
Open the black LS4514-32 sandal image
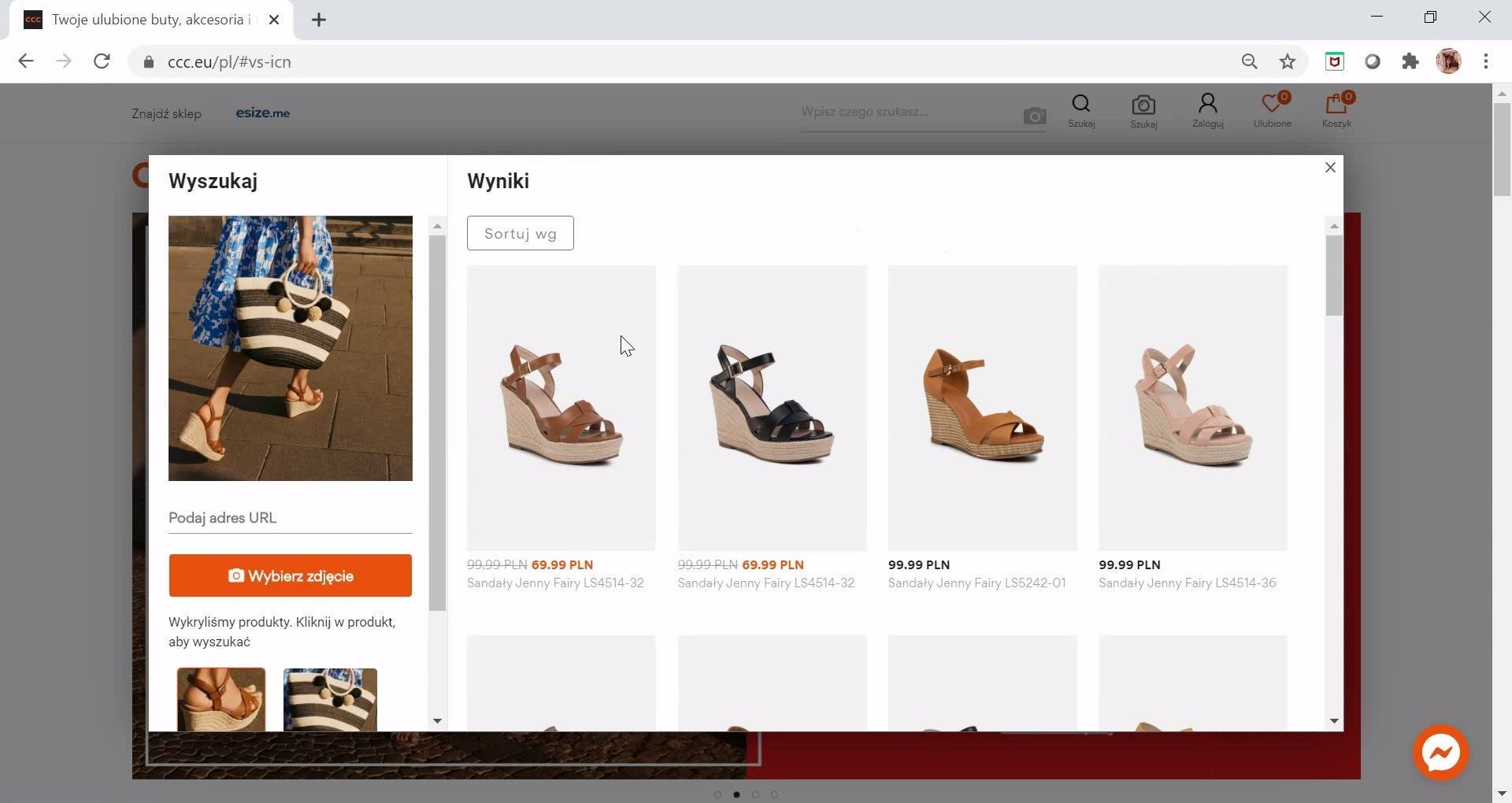click(773, 408)
